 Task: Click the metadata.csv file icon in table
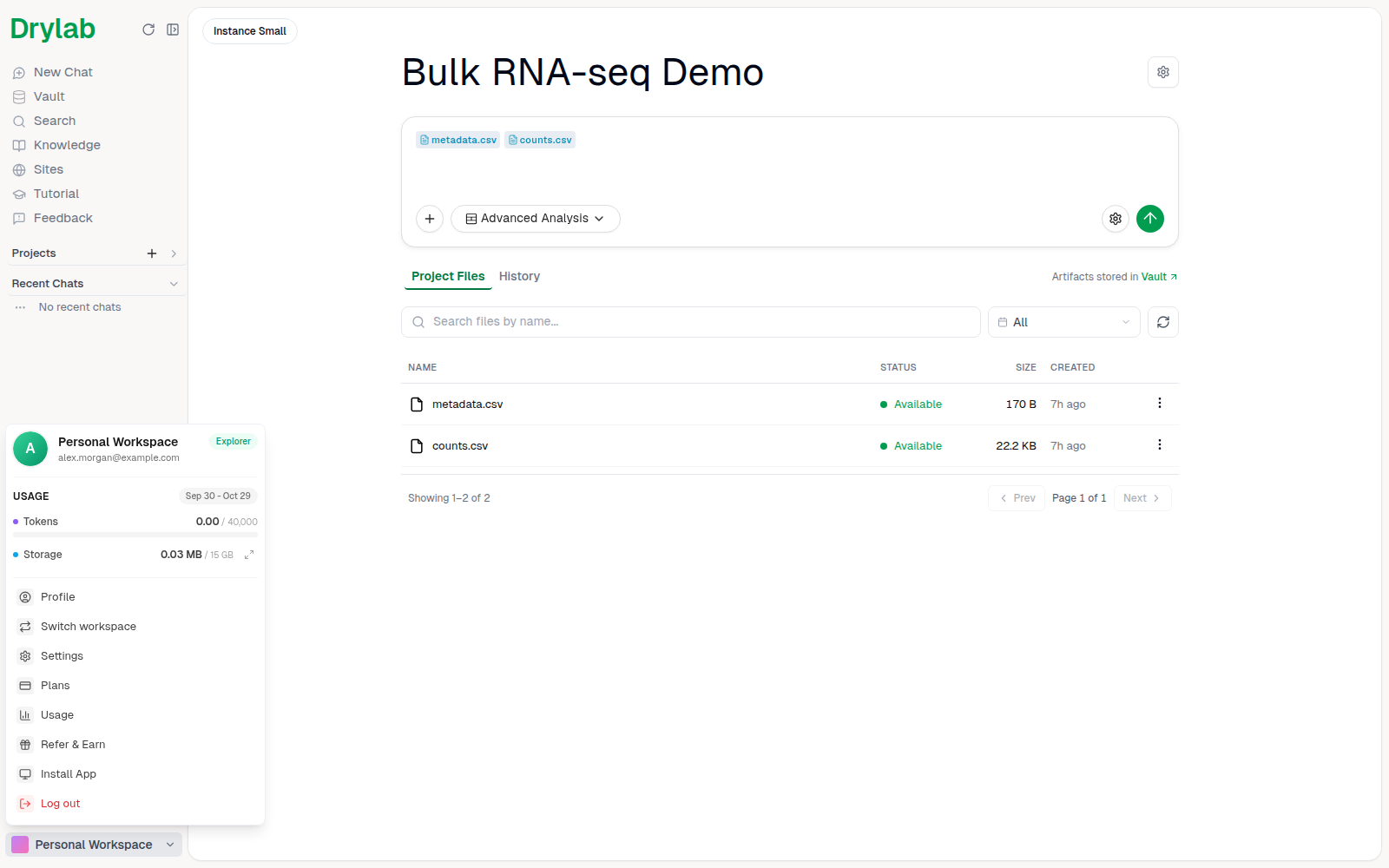pos(417,404)
